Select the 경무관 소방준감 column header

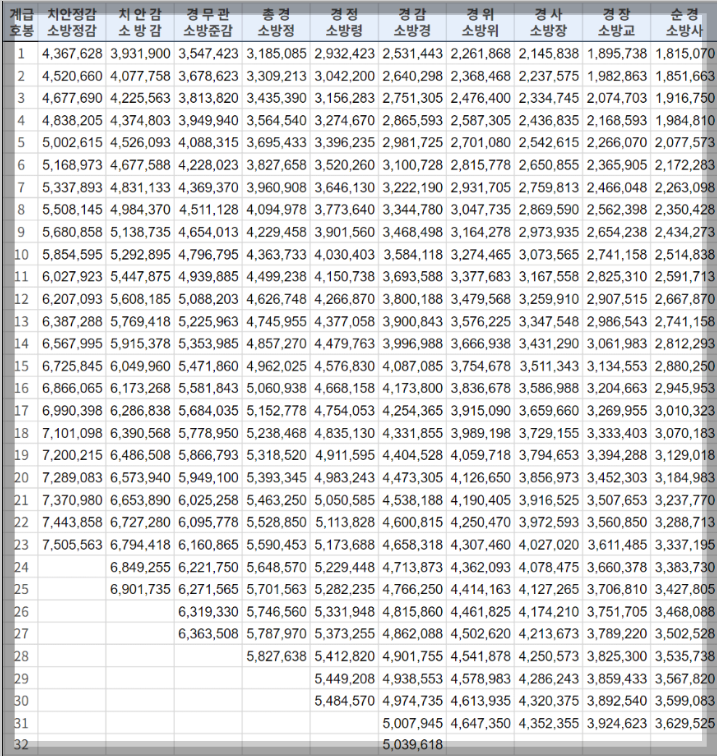pos(208,23)
